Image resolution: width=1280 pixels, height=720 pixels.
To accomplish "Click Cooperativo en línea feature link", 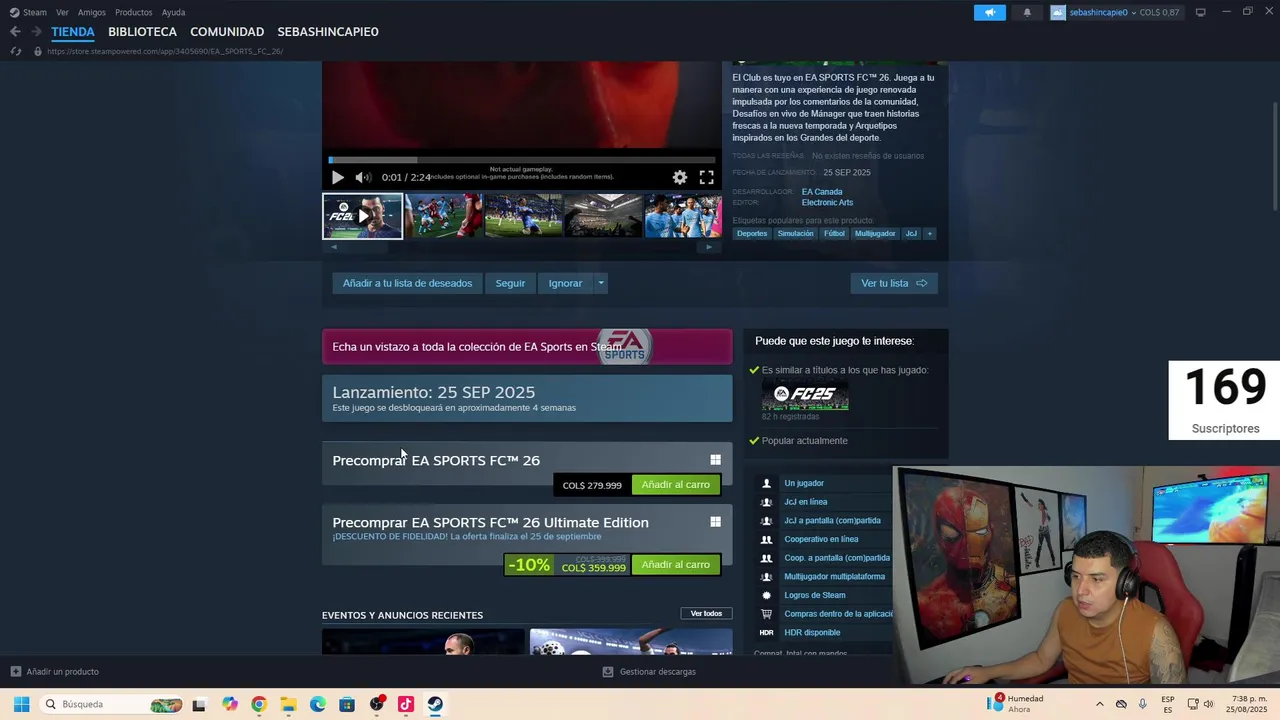I will click(821, 539).
